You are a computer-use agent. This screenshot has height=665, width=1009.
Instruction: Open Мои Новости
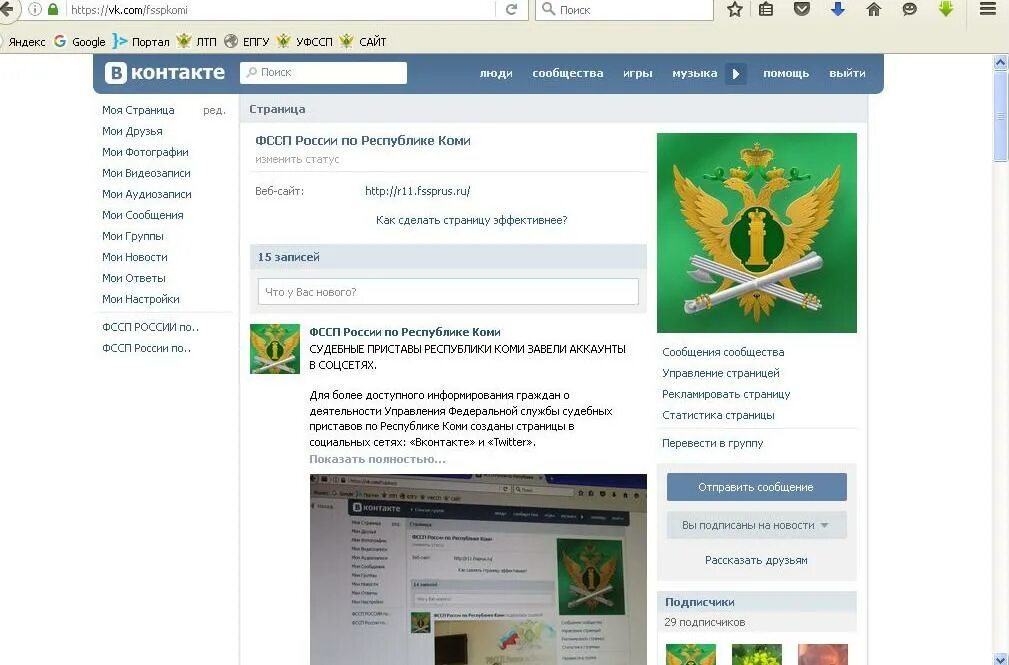(134, 257)
